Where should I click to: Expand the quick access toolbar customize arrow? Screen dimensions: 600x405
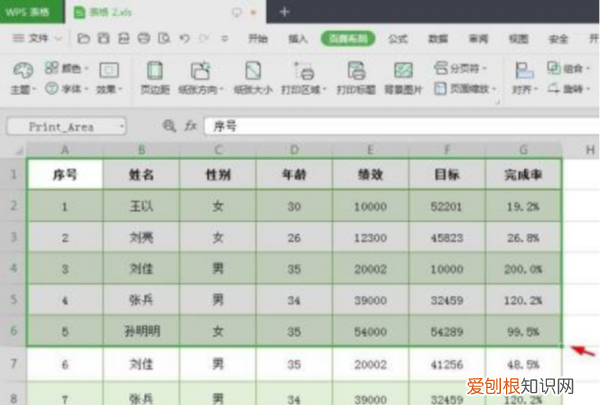225,38
